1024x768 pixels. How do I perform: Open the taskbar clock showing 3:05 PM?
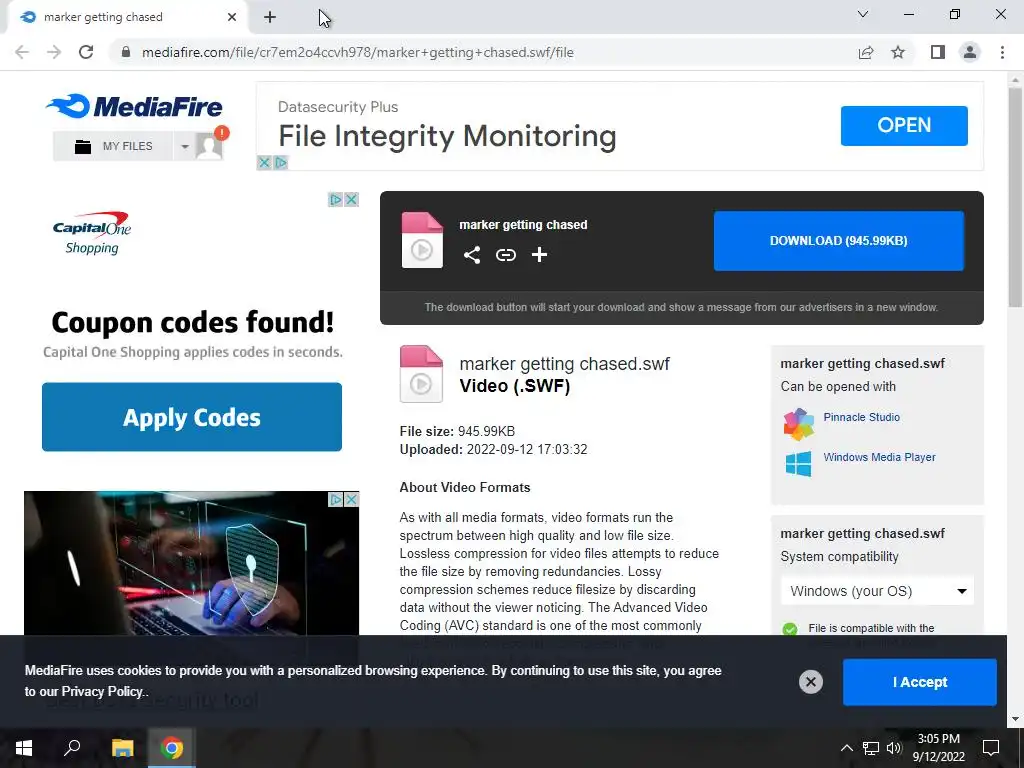[x=938, y=748]
